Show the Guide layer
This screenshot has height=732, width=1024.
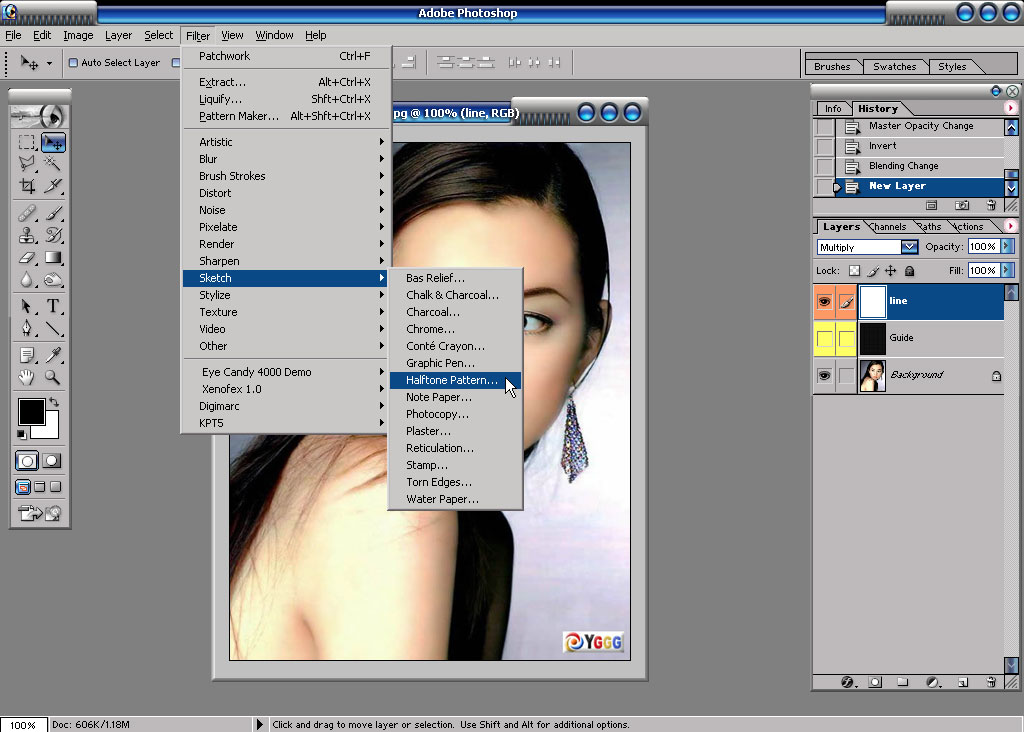pyautogui.click(x=824, y=338)
